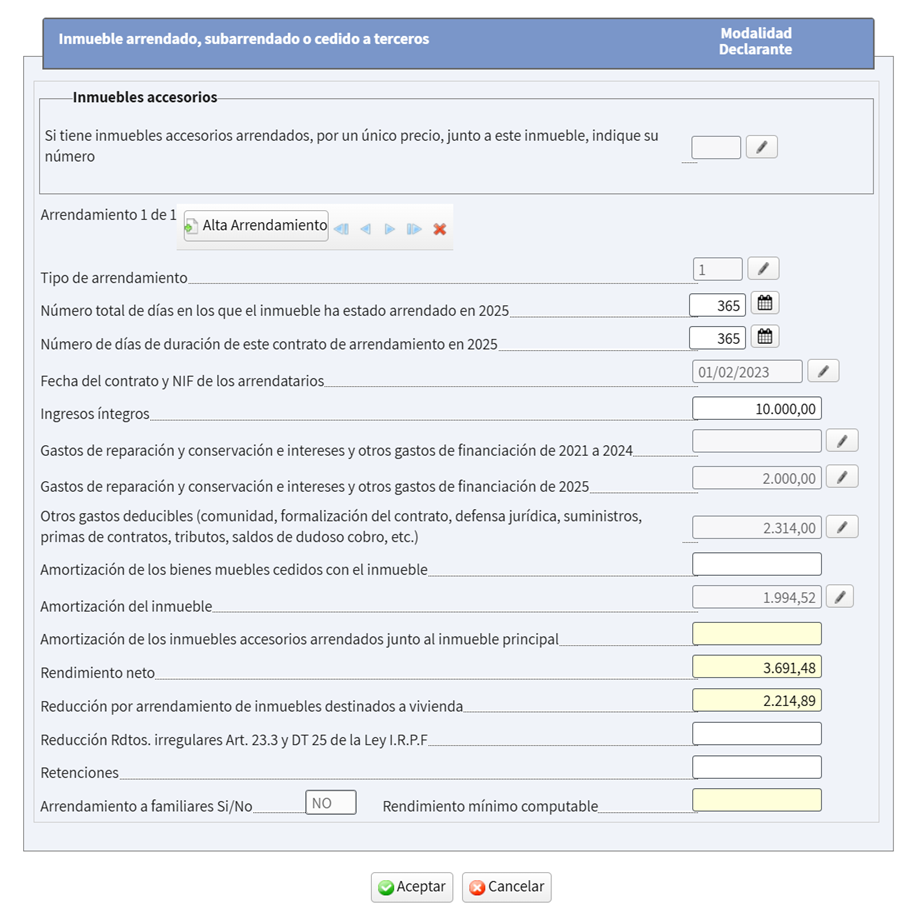Edit Otros gastos deducibles with pencil
Image resolution: width=917 pixels, height=917 pixels.
click(842, 527)
